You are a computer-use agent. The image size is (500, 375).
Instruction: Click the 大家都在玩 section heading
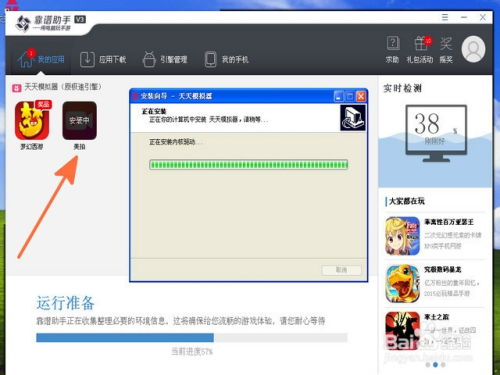407,201
